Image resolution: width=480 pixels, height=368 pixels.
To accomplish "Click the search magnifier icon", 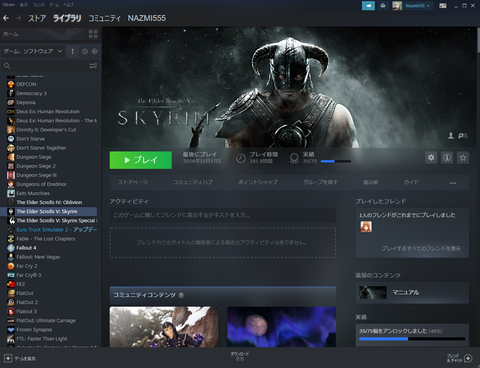I will (7, 66).
